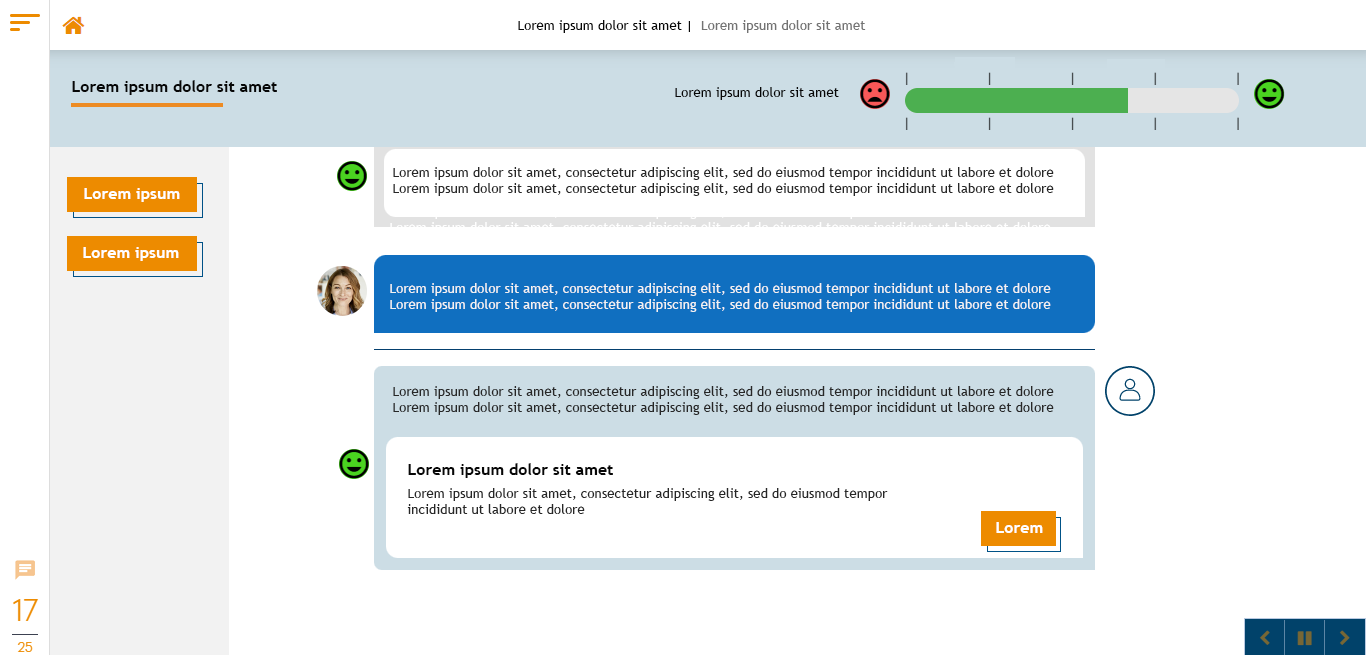Go to previous slide arrow
Screen dimensions: 1366x655
point(1265,637)
